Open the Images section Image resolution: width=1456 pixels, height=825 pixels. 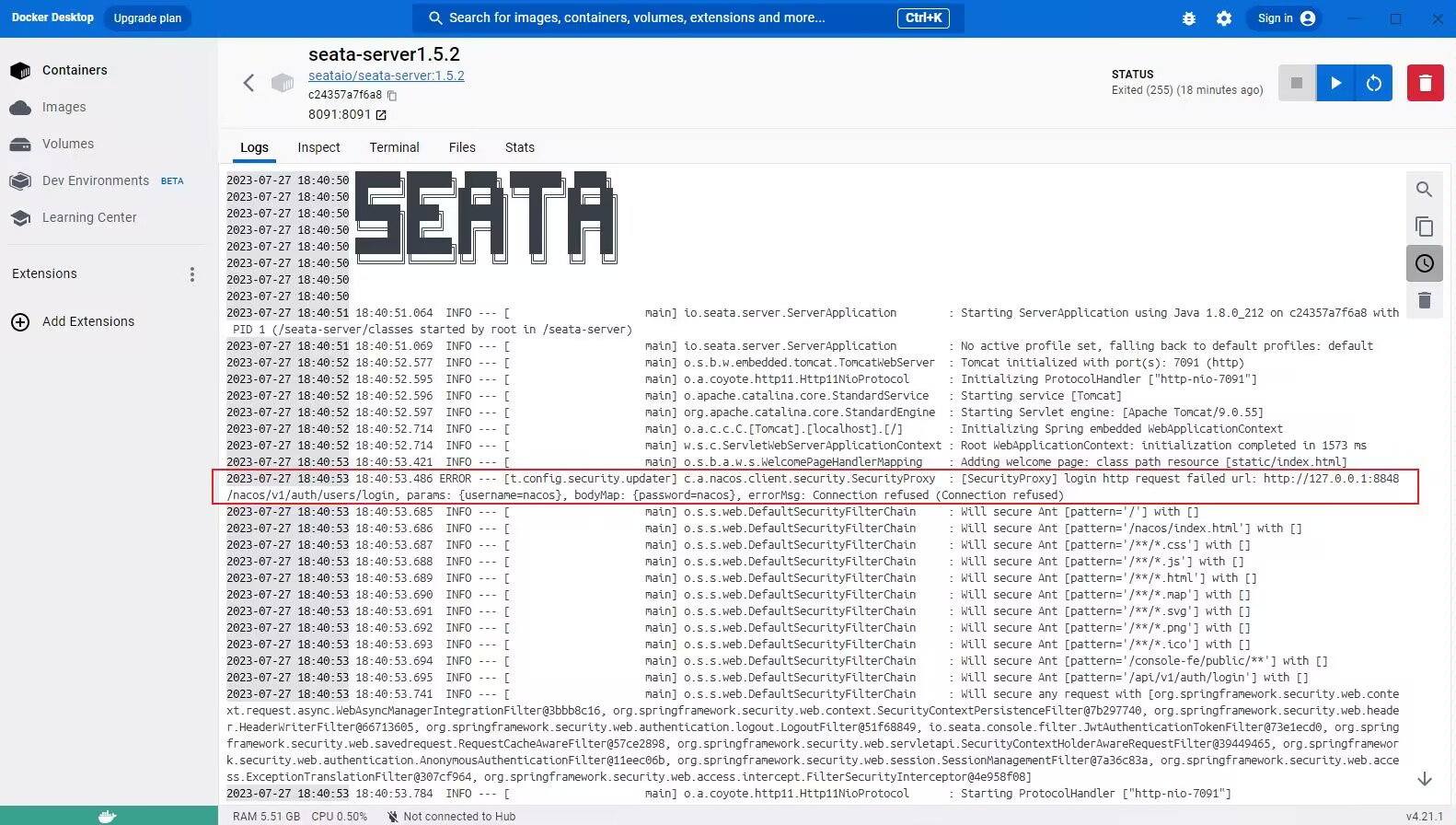pyautogui.click(x=64, y=107)
